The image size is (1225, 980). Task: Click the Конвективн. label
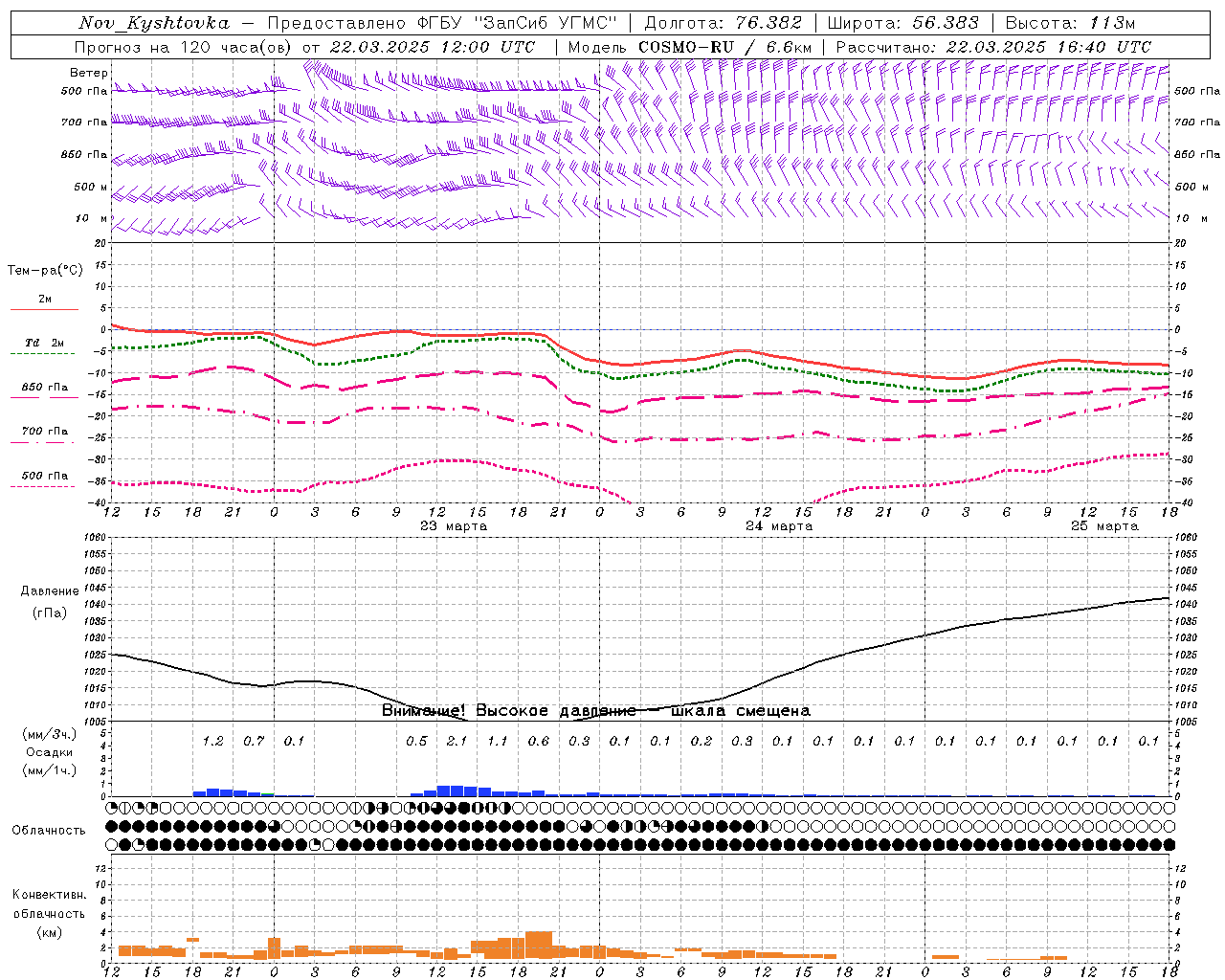[x=49, y=895]
